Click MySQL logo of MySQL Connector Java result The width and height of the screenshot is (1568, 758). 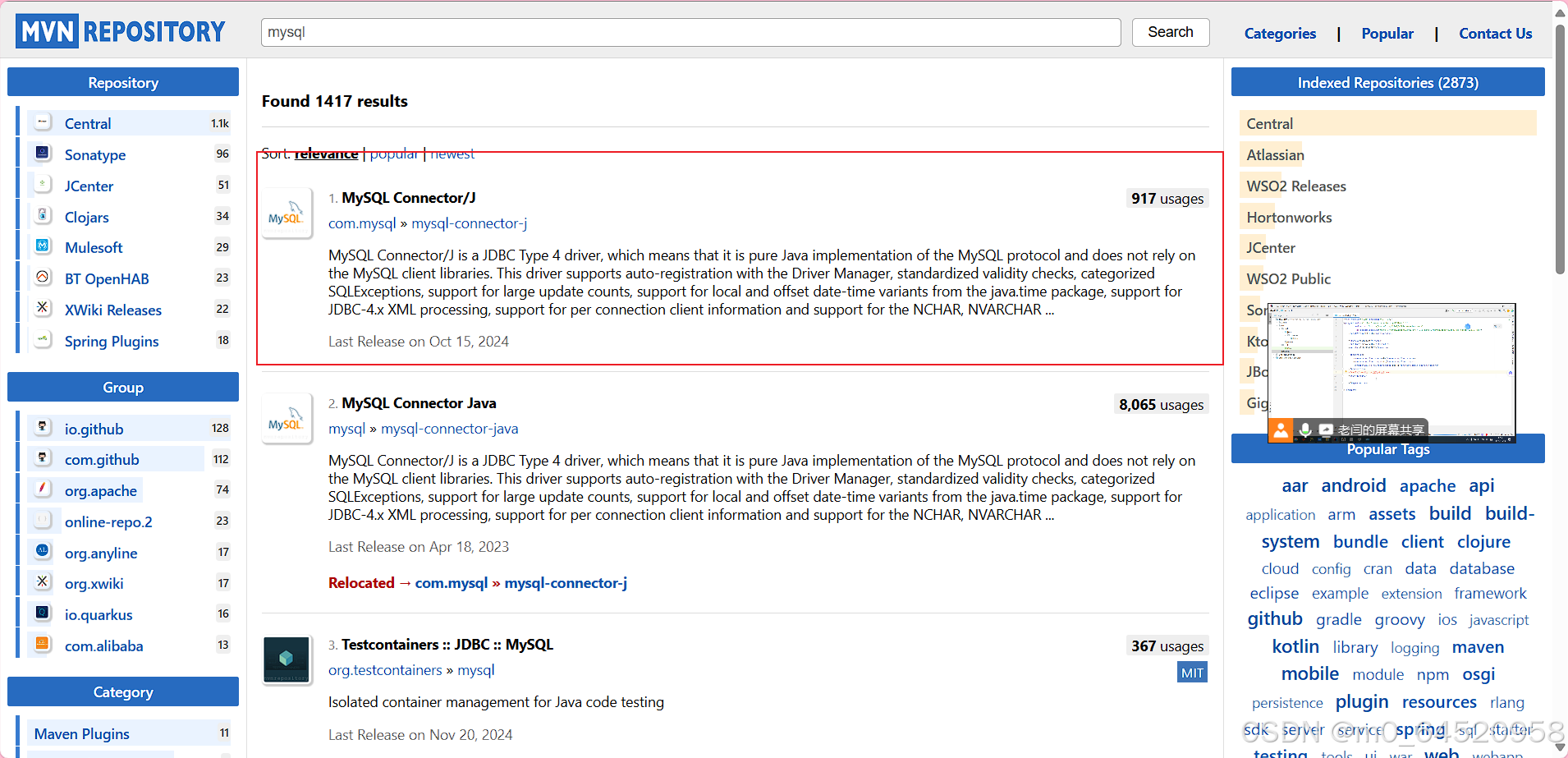pyautogui.click(x=287, y=419)
